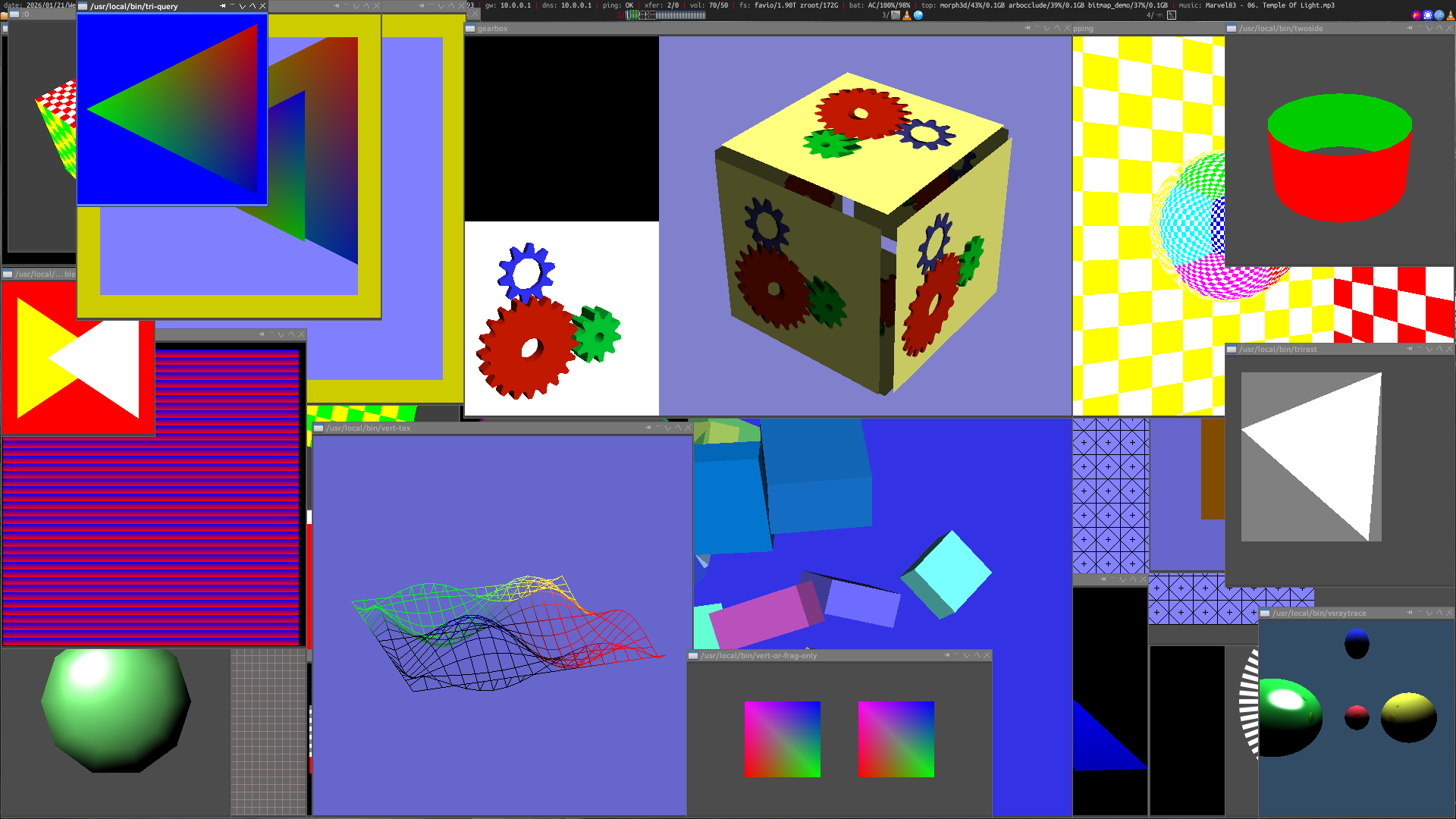
Task: Click the down-chevron on trirast window
Action: [1429, 349]
